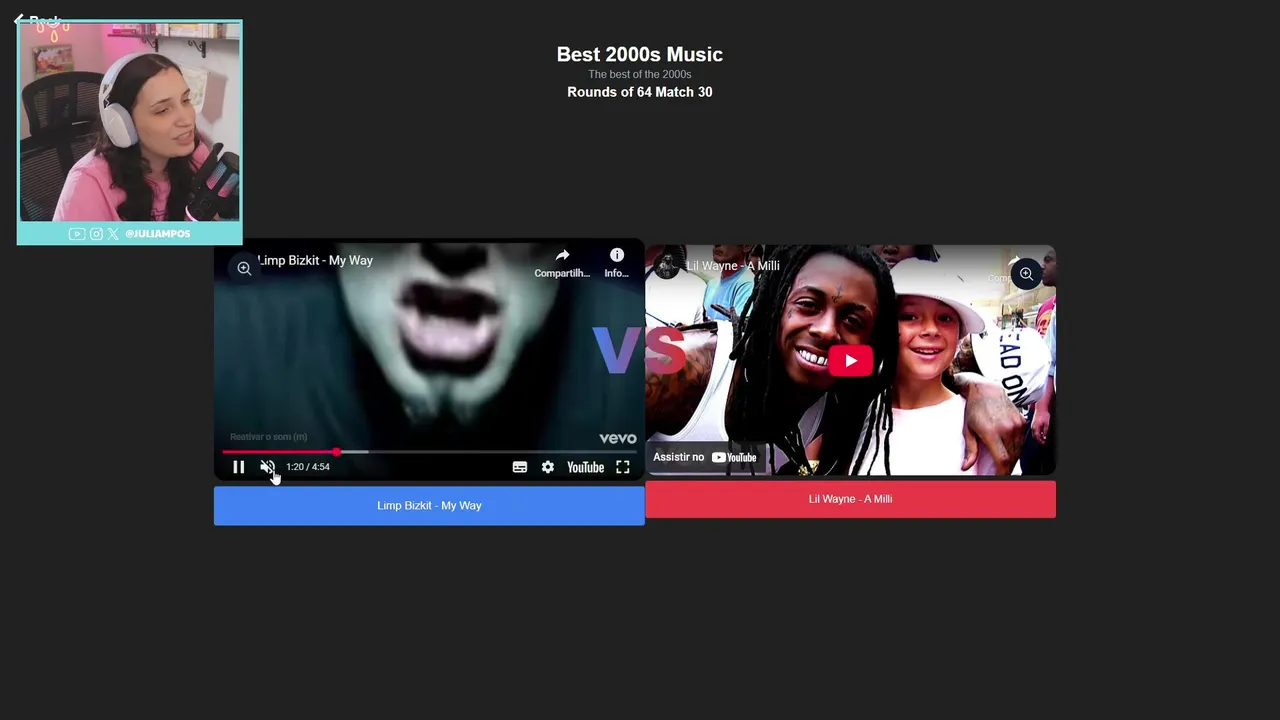Zoom the Limp Bizkit video panel

[x=244, y=268]
